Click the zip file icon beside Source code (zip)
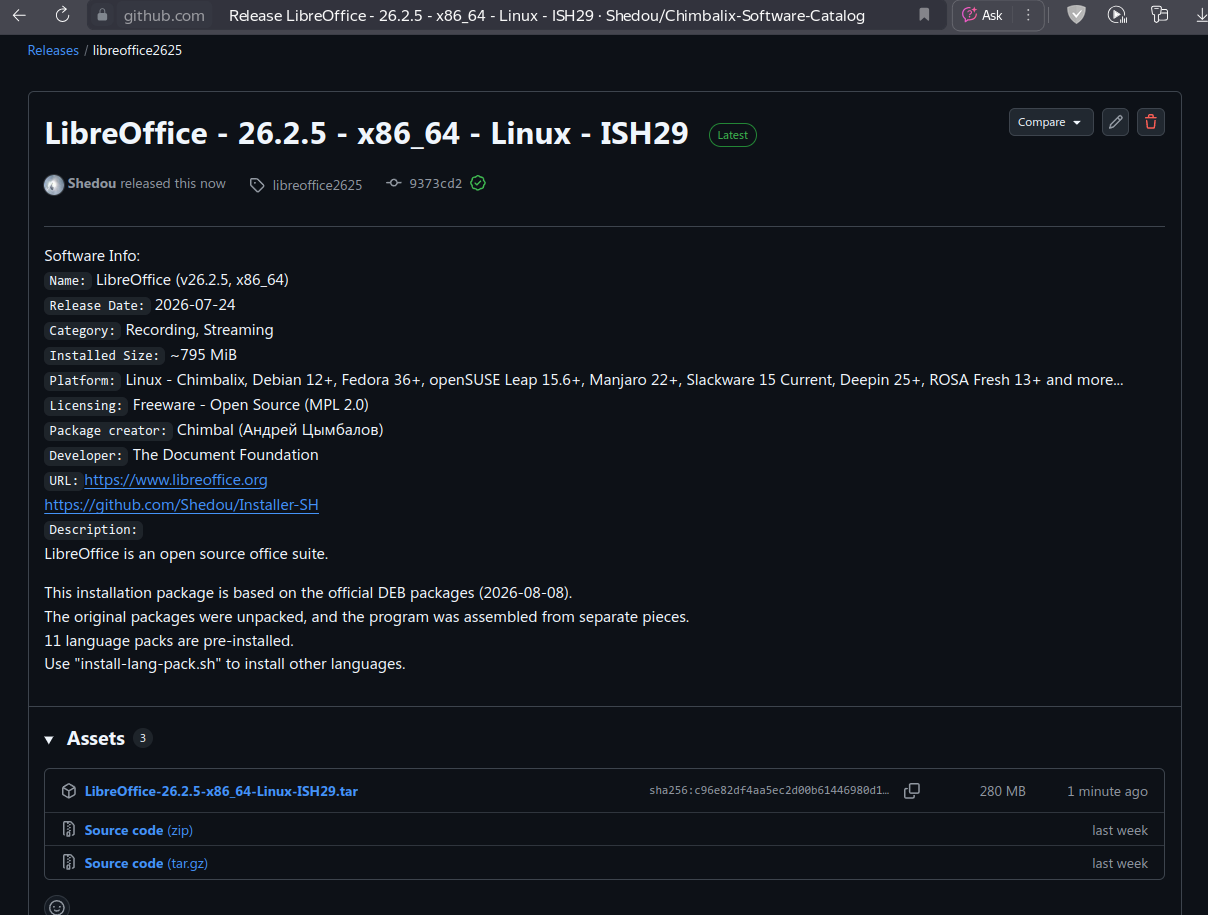Viewport: 1208px width, 915px height. tap(69, 830)
